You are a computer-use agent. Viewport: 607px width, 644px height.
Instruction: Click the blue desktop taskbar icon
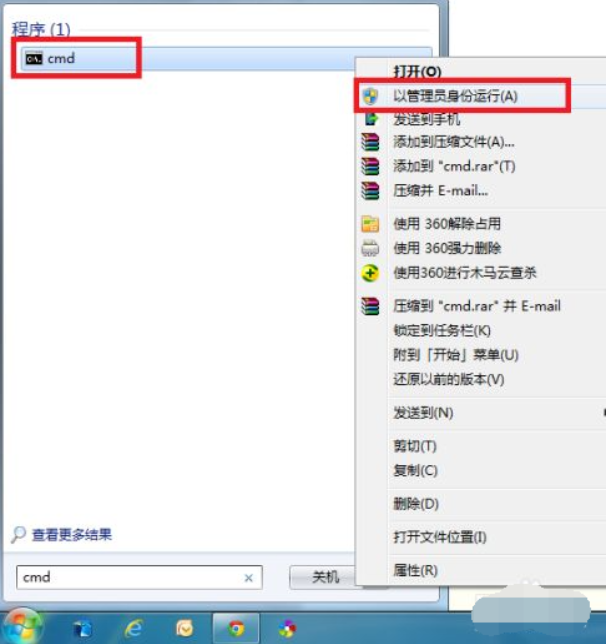point(83,629)
